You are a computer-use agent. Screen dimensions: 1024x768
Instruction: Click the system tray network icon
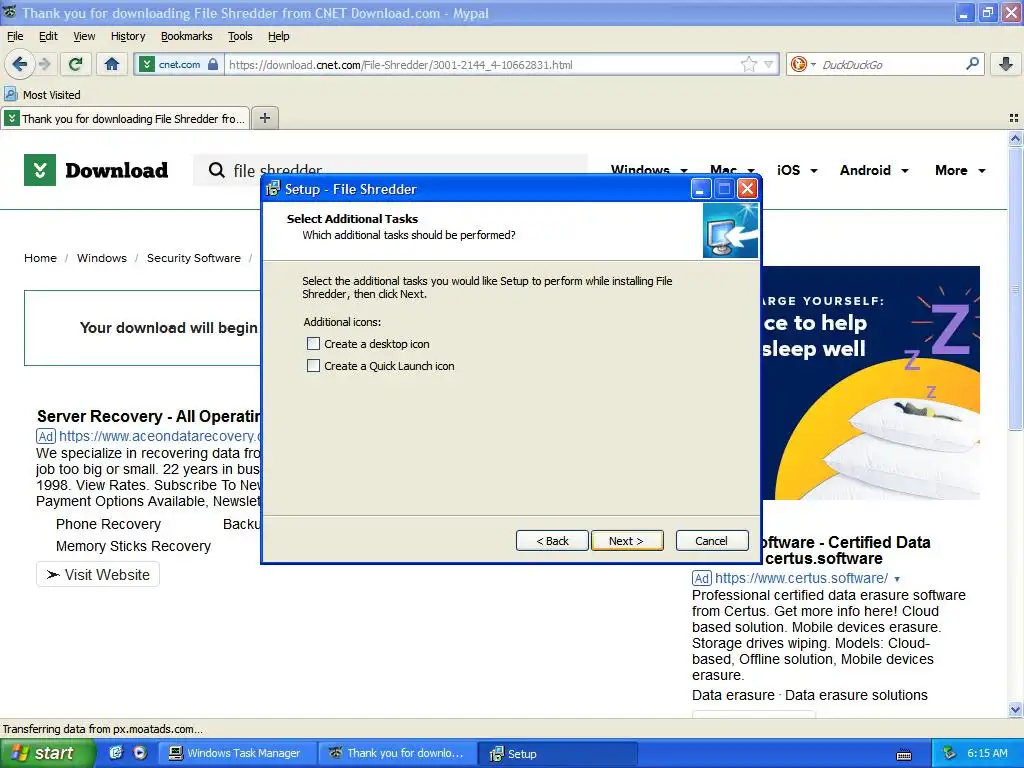pyautogui.click(x=950, y=753)
